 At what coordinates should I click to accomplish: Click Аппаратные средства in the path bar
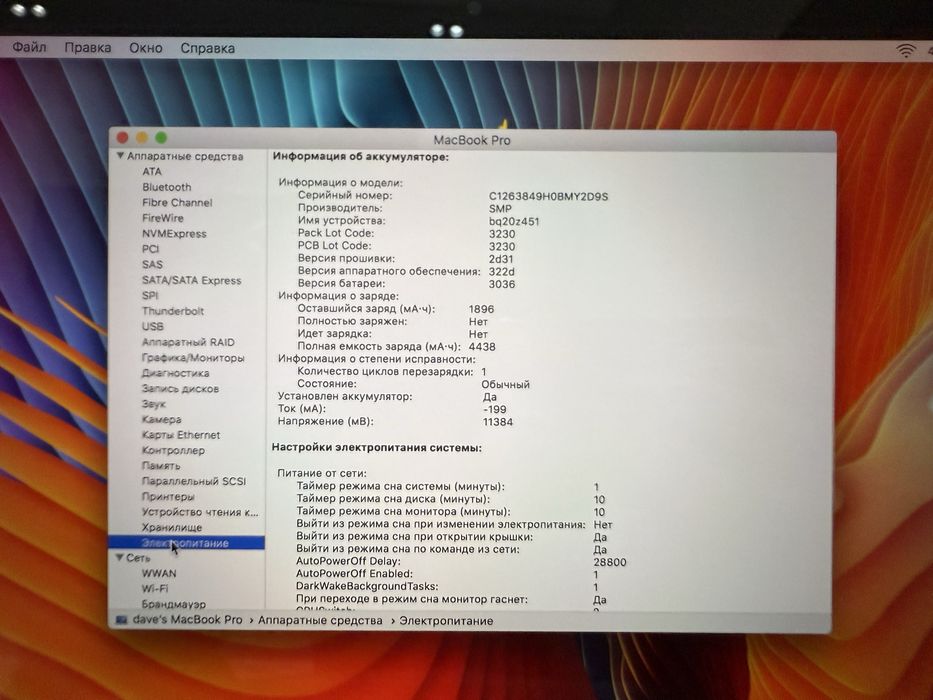[x=320, y=620]
